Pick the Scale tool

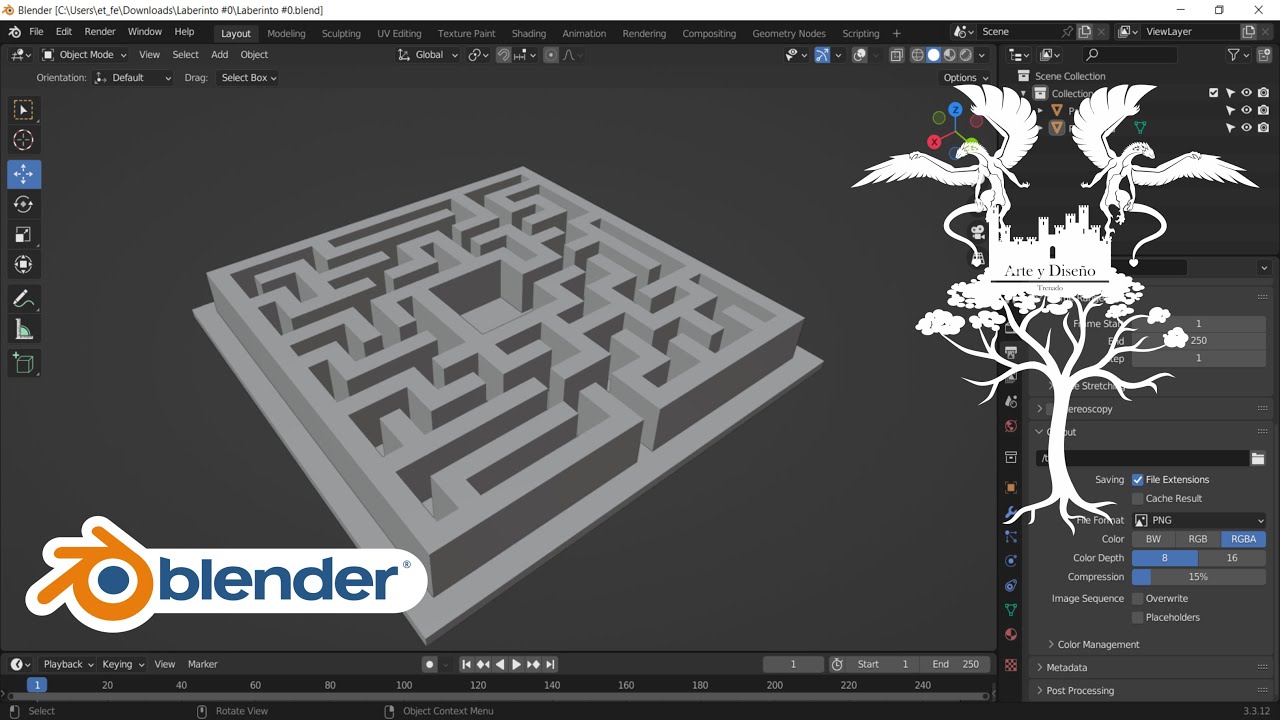click(x=23, y=234)
